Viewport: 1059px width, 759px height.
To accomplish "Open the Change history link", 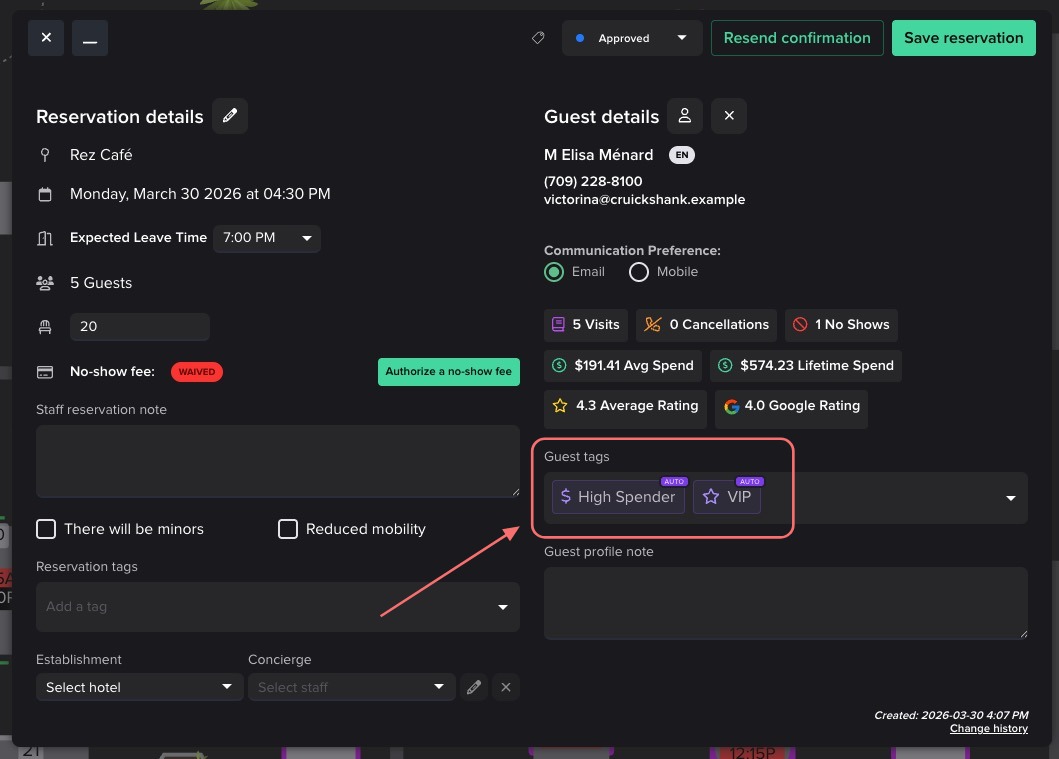I will coord(988,728).
